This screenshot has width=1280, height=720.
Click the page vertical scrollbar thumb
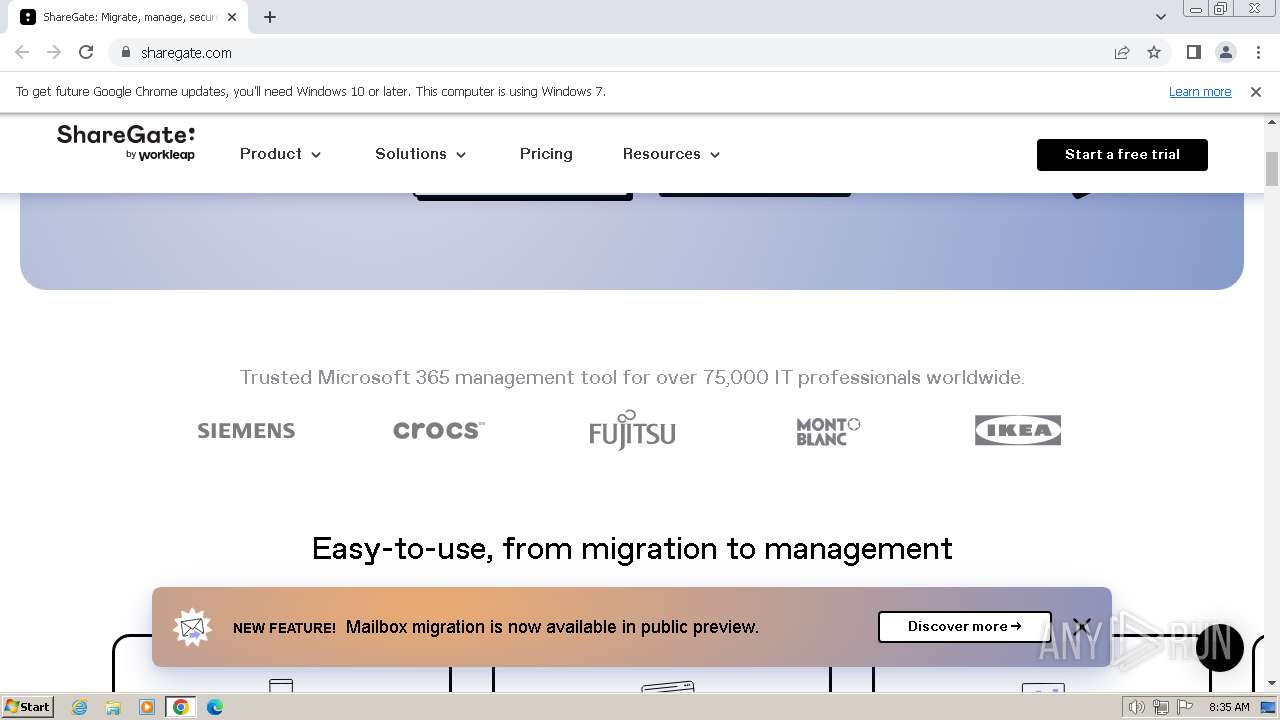click(1272, 169)
